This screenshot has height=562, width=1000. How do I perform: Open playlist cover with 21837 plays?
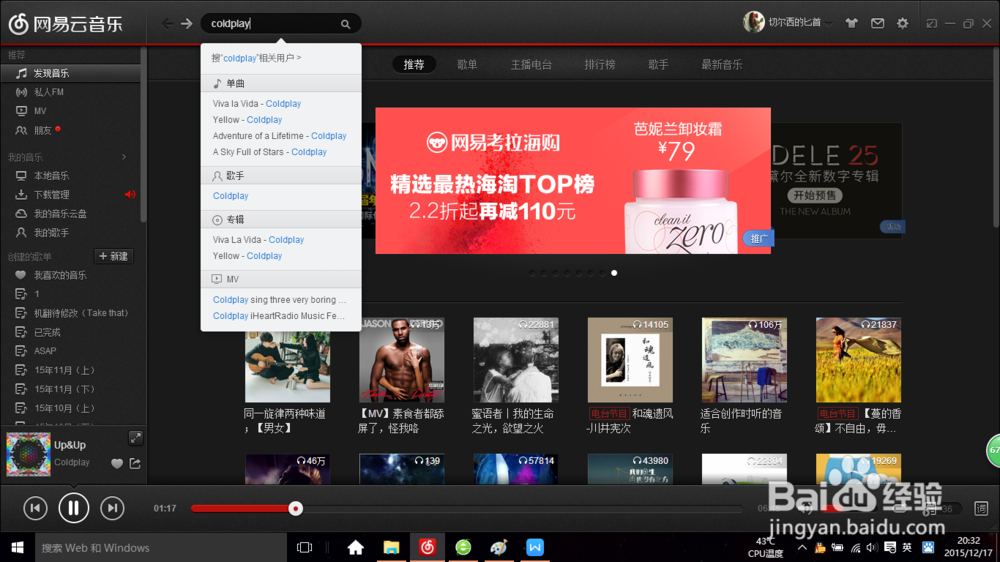[x=858, y=360]
